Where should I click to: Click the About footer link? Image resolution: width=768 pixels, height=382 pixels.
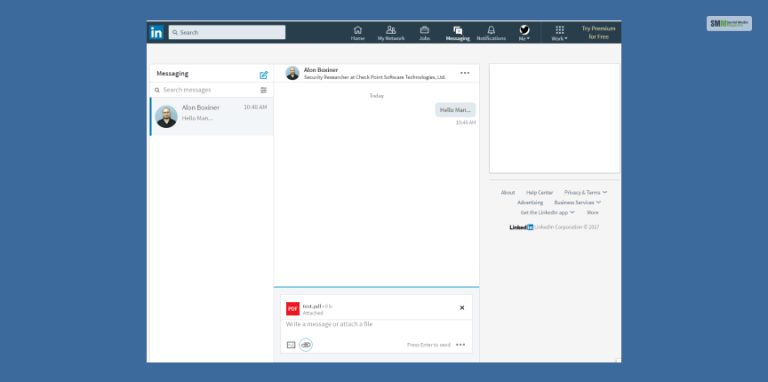tap(507, 192)
